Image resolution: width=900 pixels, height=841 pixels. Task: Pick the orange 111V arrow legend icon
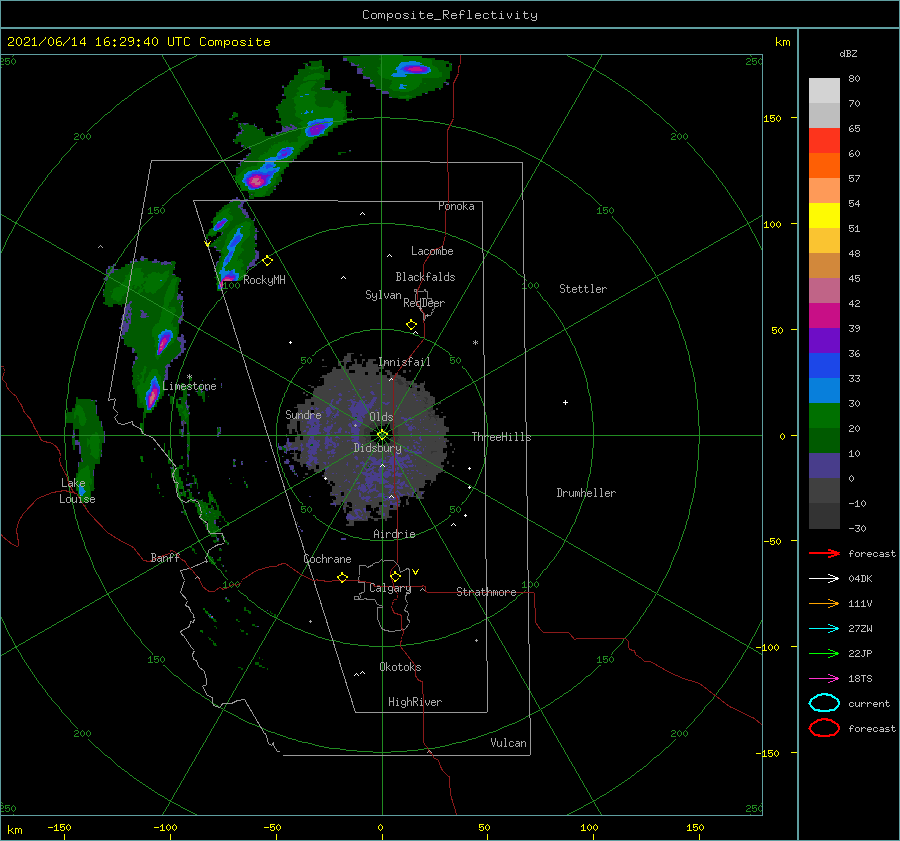824,603
